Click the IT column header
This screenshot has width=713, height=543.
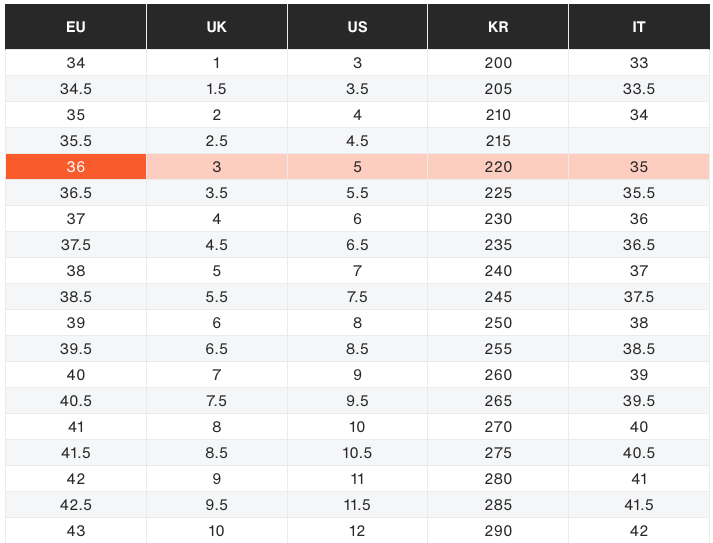coord(639,27)
